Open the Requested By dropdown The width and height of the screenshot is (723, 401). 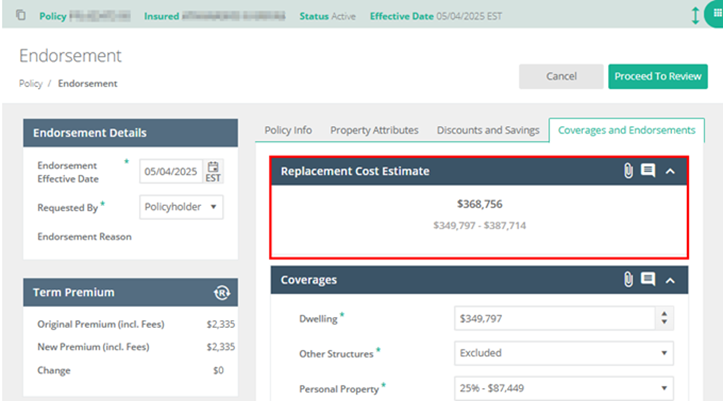[x=181, y=207]
